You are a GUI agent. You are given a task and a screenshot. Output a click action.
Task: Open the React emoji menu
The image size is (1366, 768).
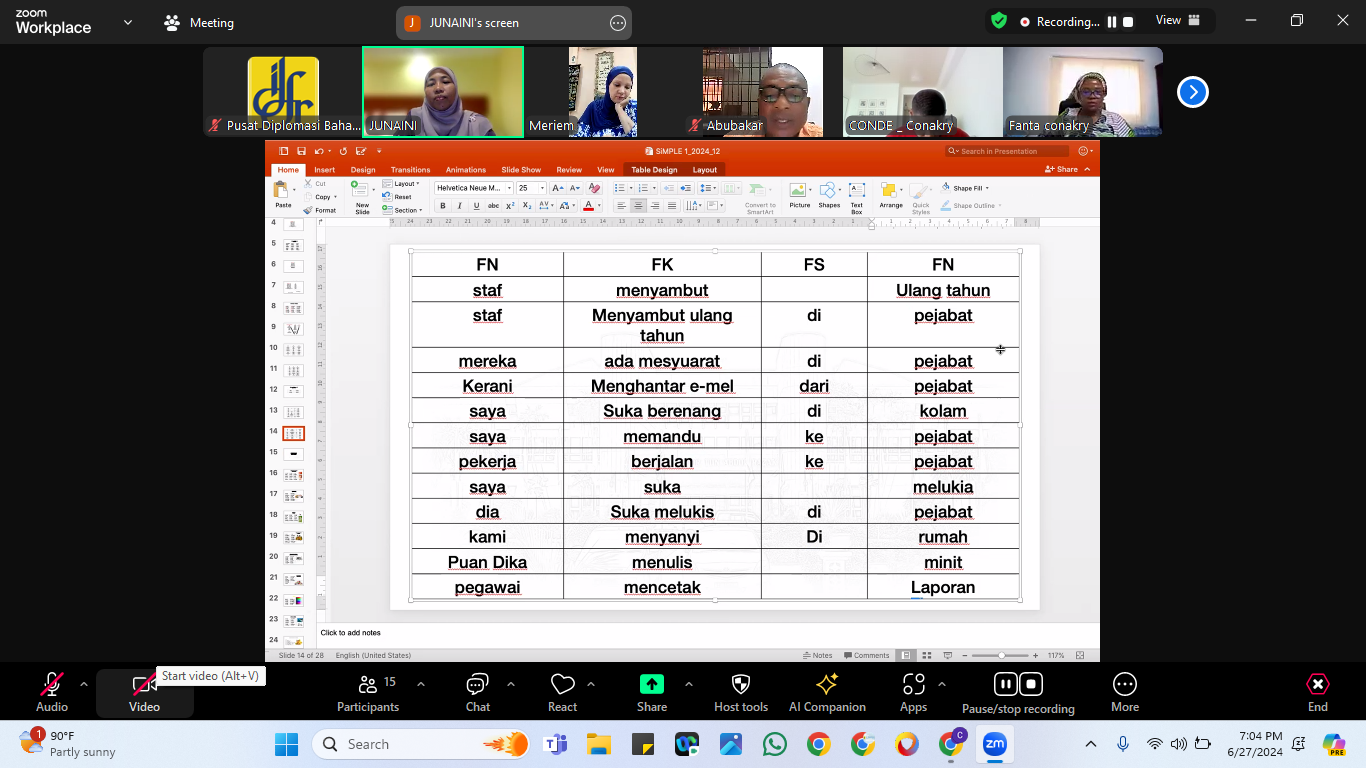click(x=562, y=692)
